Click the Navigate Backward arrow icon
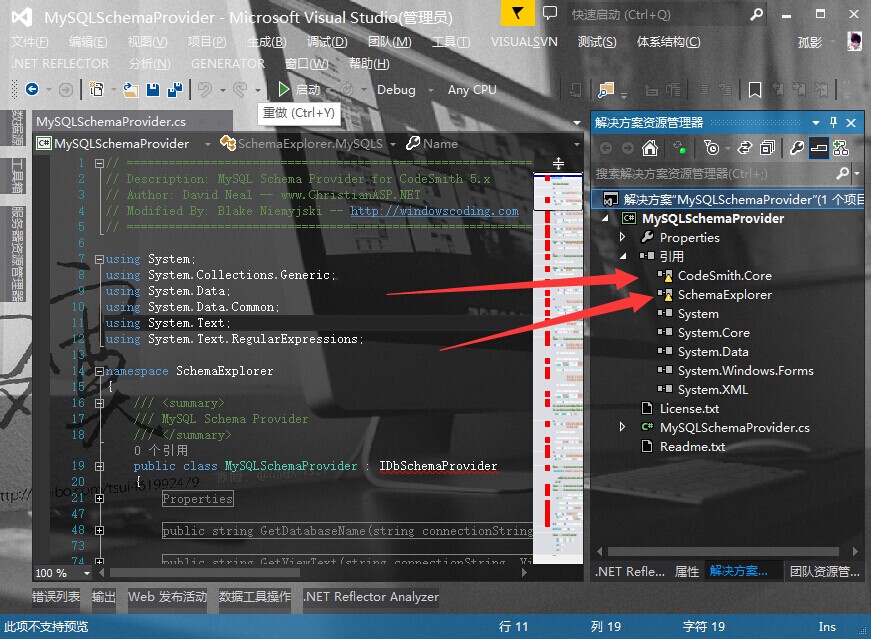 point(32,89)
